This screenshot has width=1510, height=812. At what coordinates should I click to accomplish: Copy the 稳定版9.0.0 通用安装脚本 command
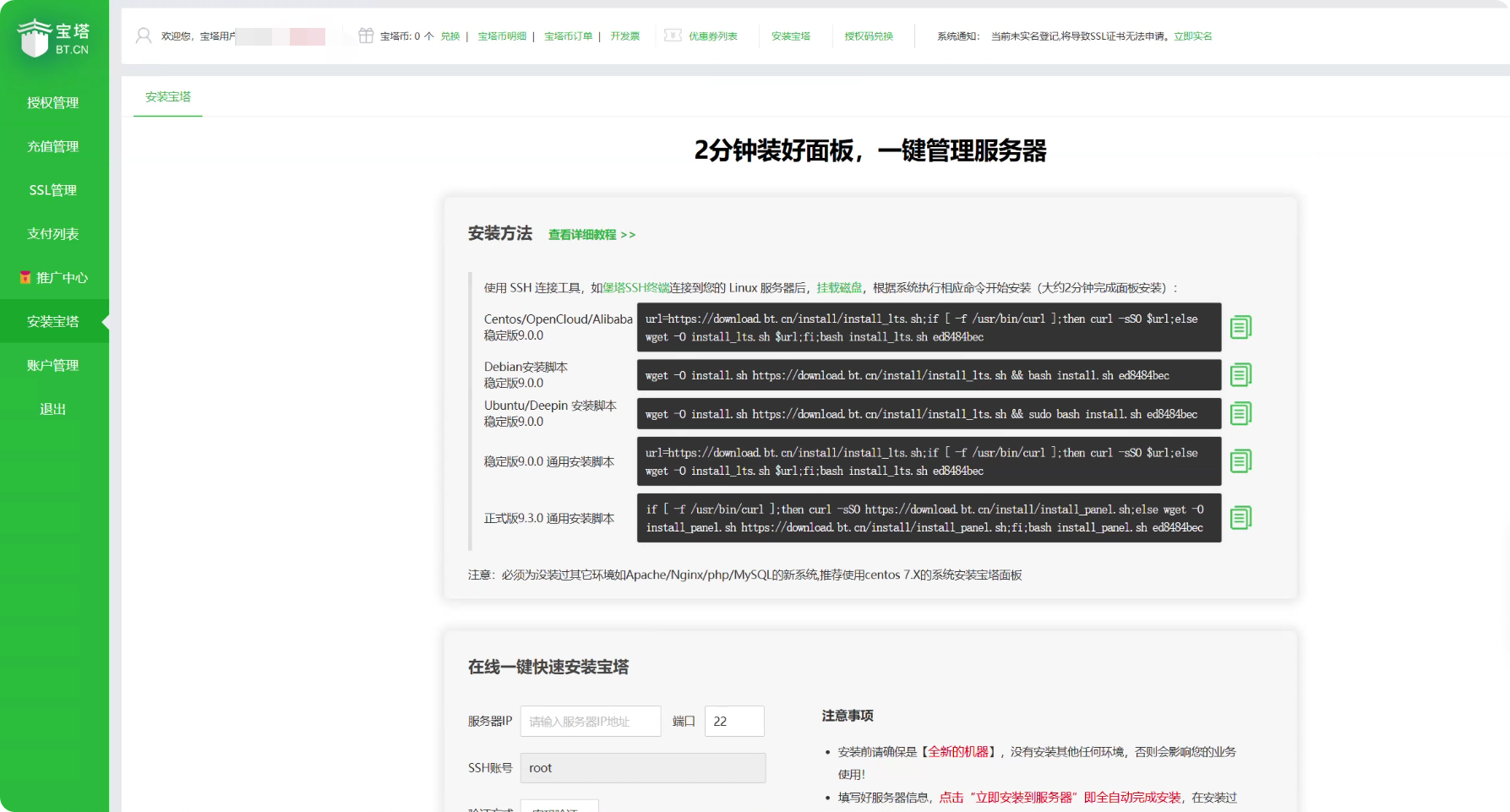1240,461
